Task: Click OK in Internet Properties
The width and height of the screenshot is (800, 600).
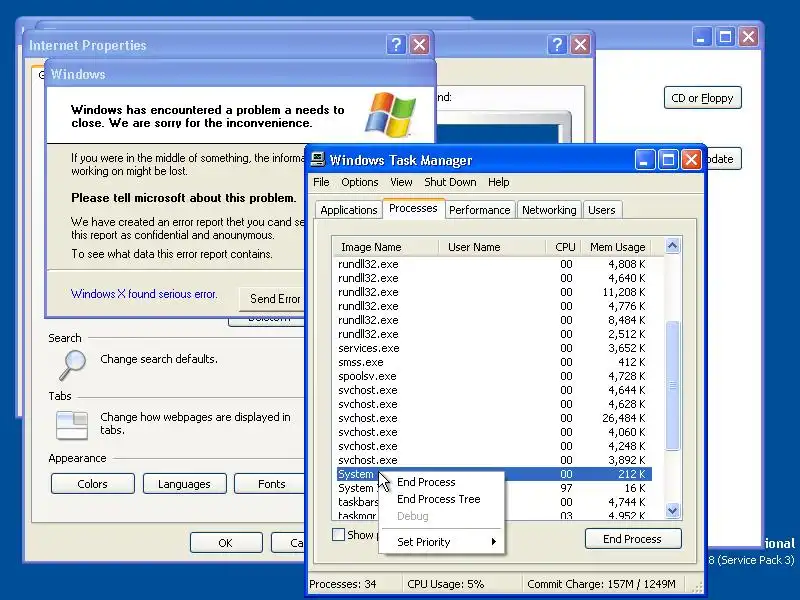Action: tap(226, 543)
